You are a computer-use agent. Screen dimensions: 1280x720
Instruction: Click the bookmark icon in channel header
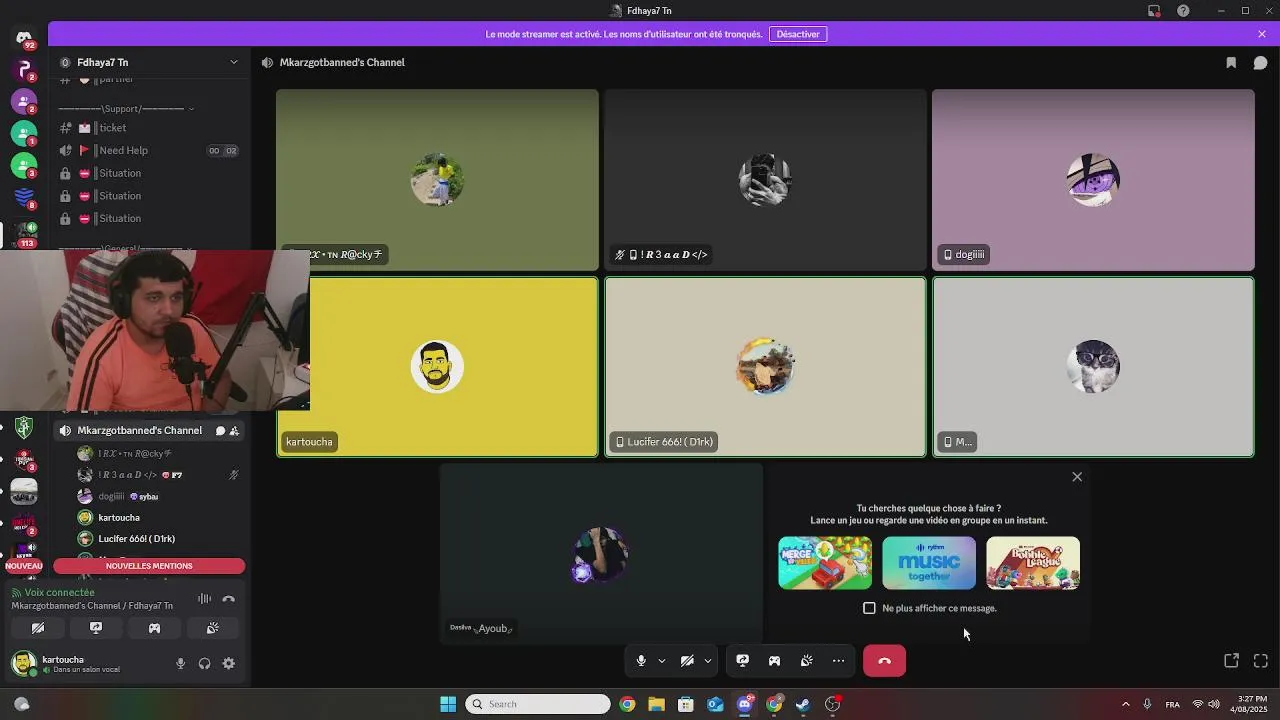pos(1231,62)
